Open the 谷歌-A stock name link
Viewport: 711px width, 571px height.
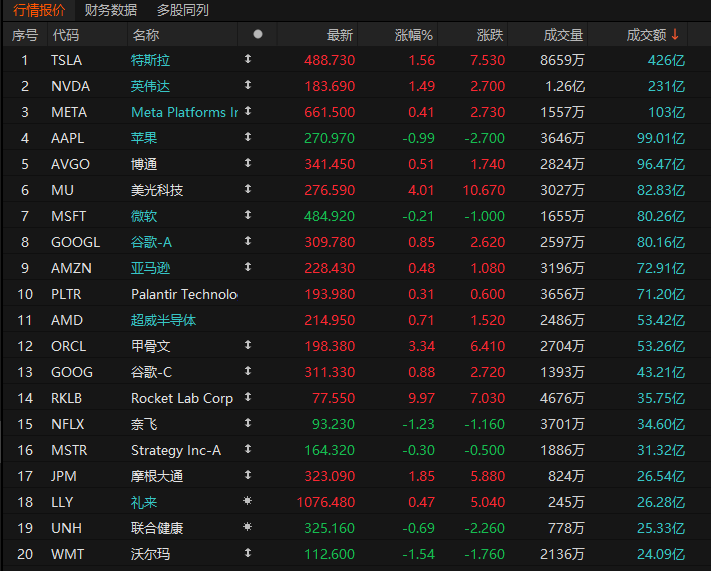pos(151,242)
